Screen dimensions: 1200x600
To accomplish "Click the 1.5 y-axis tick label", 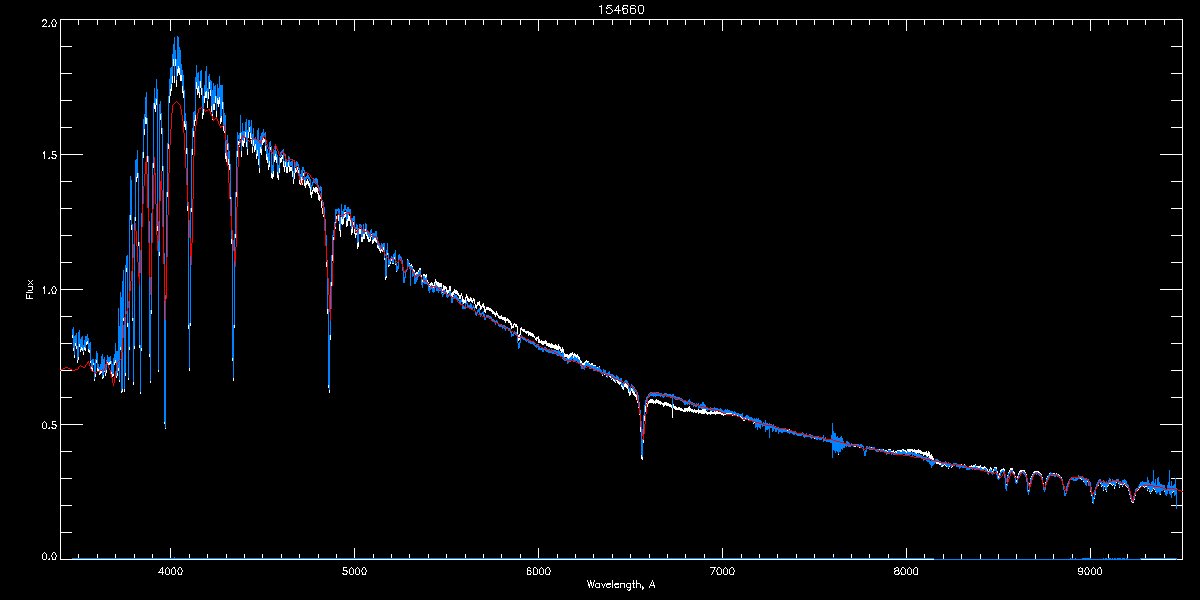I will (48, 155).
